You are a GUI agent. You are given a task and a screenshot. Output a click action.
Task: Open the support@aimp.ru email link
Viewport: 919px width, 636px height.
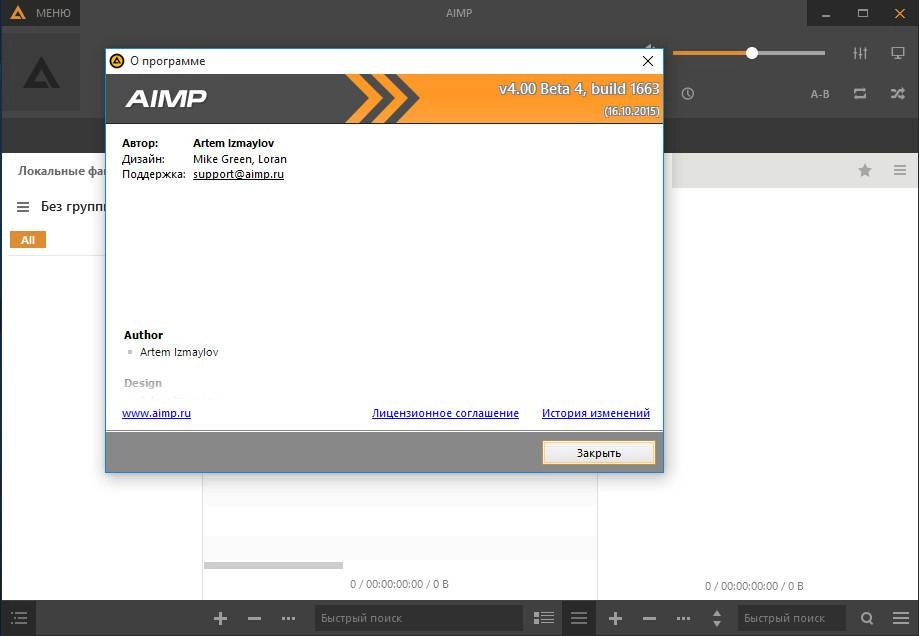239,174
